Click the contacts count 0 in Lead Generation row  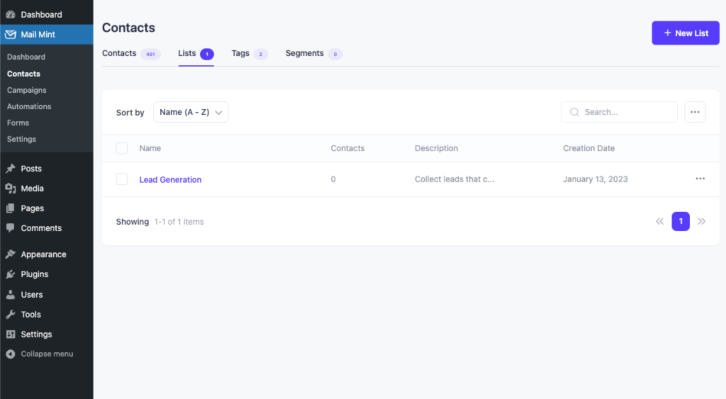[333, 179]
